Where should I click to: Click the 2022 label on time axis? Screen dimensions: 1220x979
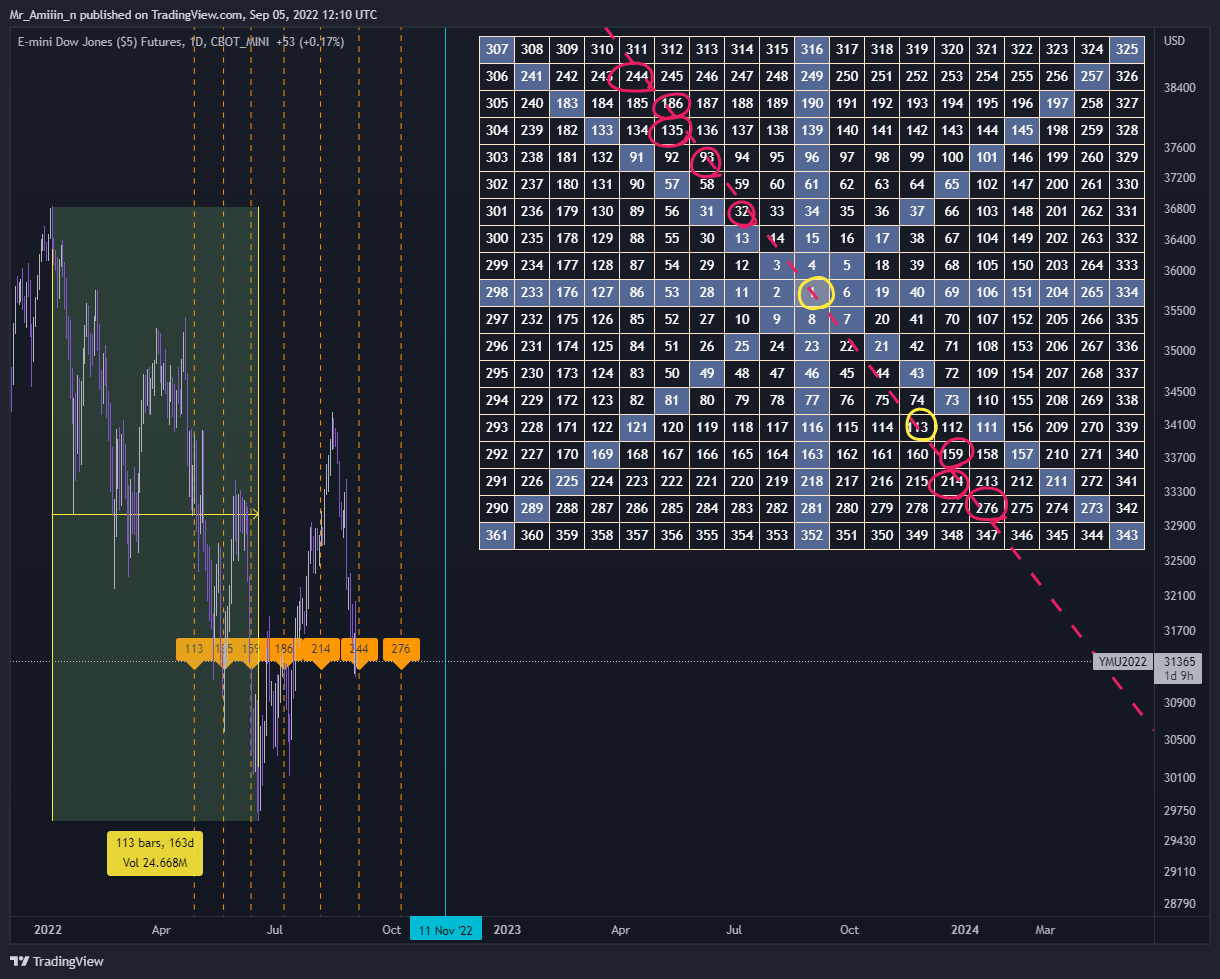tap(48, 930)
